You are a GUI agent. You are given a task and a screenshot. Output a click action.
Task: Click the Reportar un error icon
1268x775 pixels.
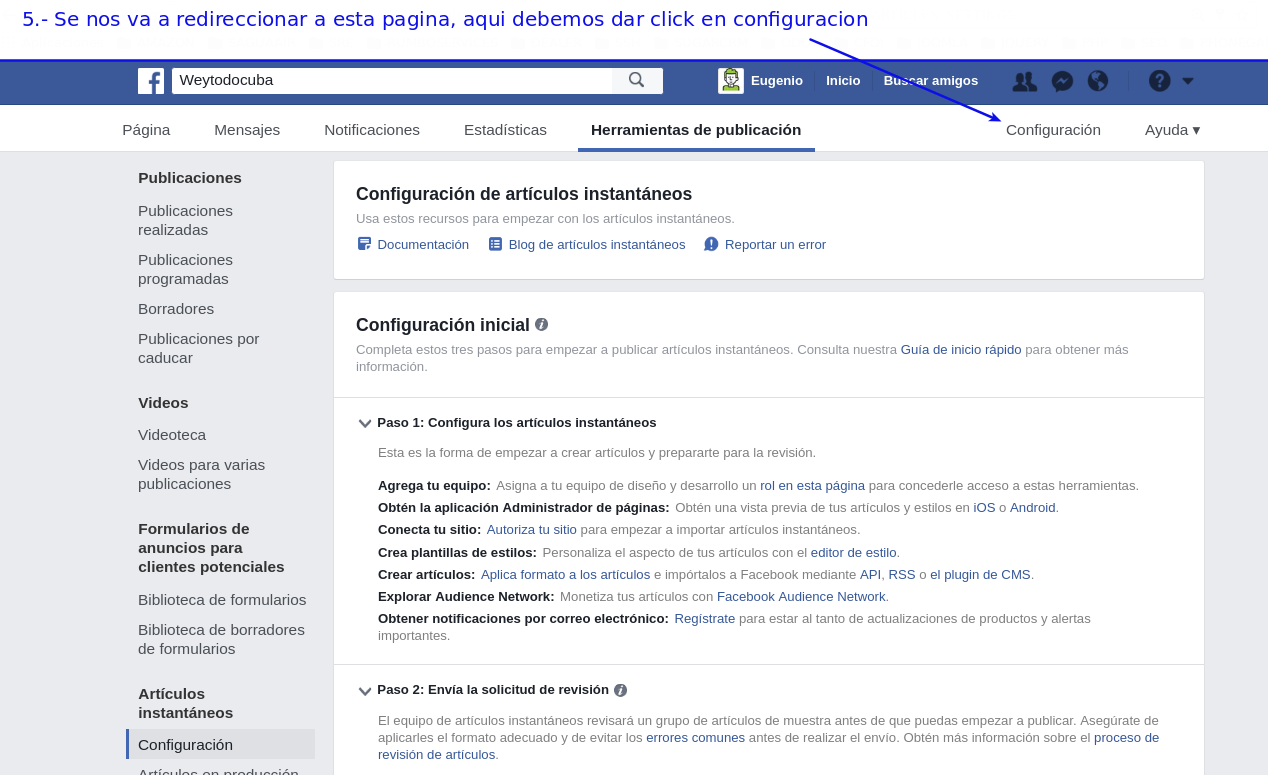tap(711, 244)
